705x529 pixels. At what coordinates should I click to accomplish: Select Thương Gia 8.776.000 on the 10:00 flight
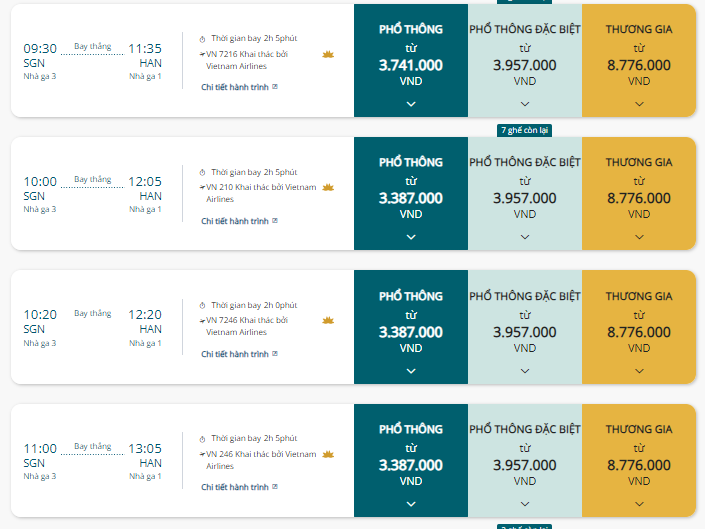pyautogui.click(x=639, y=193)
